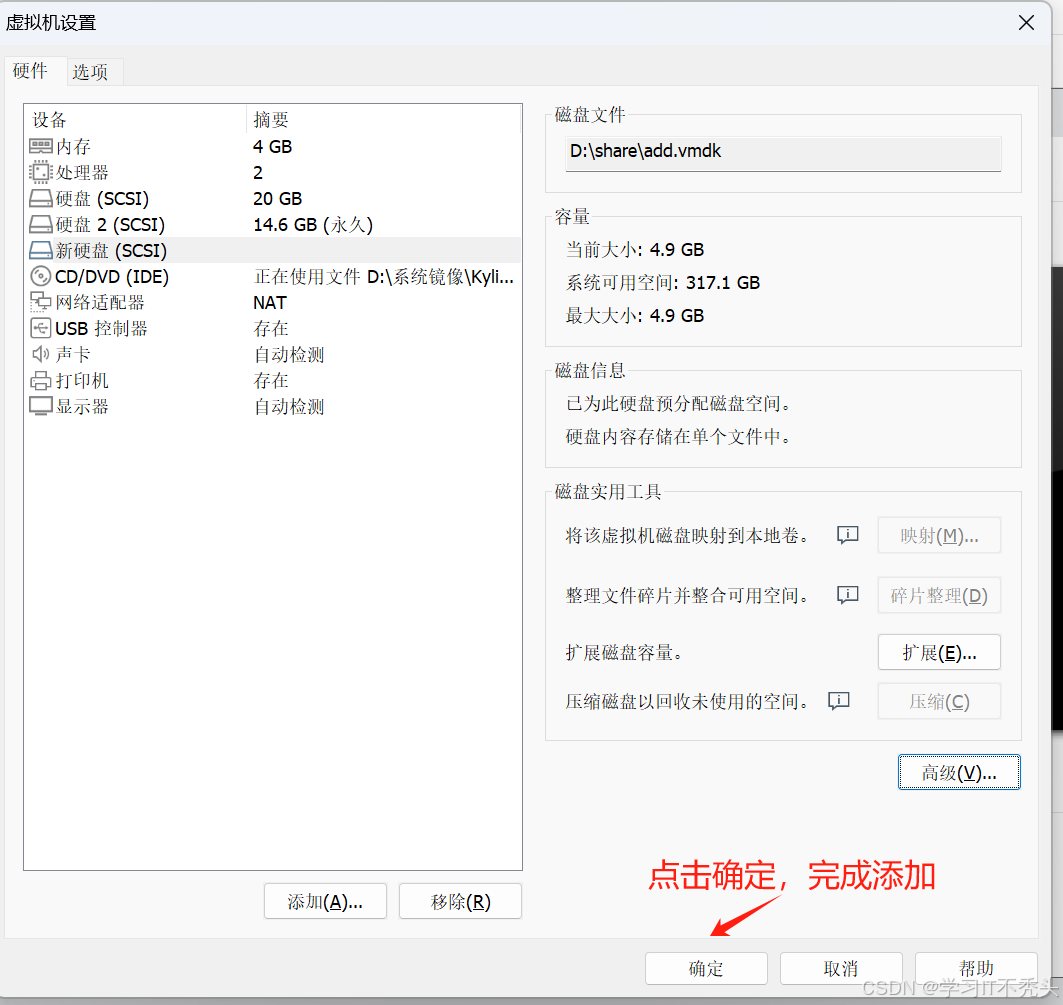Close the 虚拟机设置 dialog
Screen dimensions: 1063x1005
point(1026,23)
